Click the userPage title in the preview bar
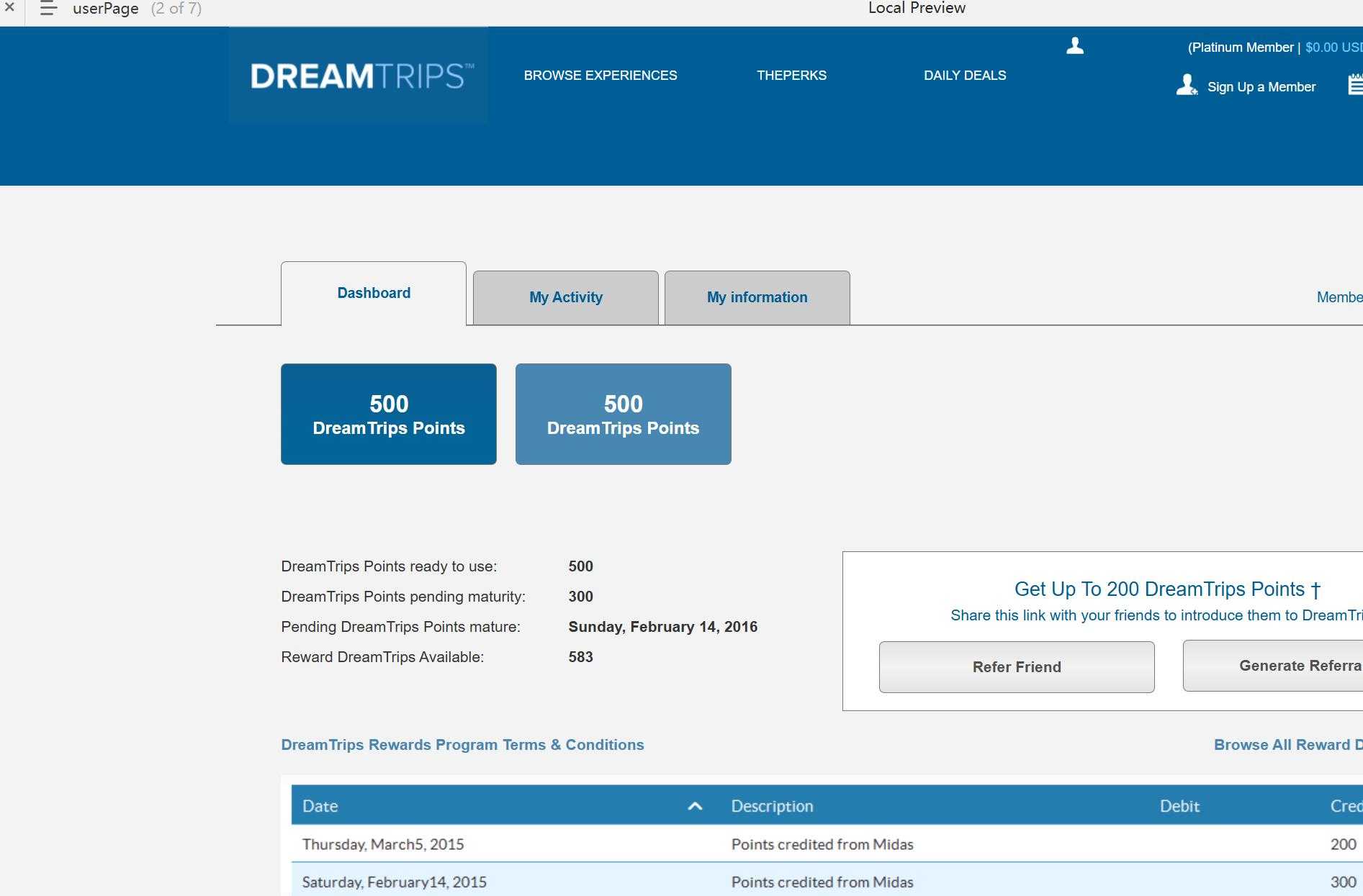This screenshot has height=896, width=1363. (106, 9)
